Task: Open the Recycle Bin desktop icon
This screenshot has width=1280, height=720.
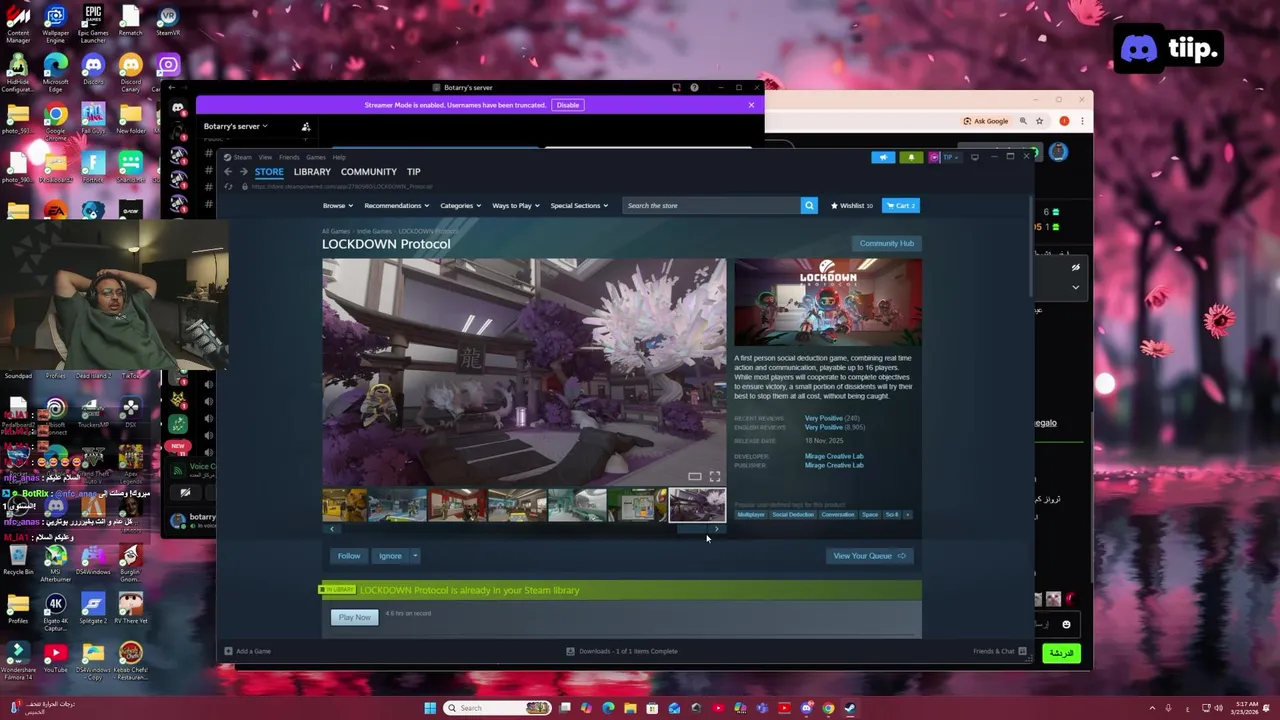Action: (x=18, y=559)
